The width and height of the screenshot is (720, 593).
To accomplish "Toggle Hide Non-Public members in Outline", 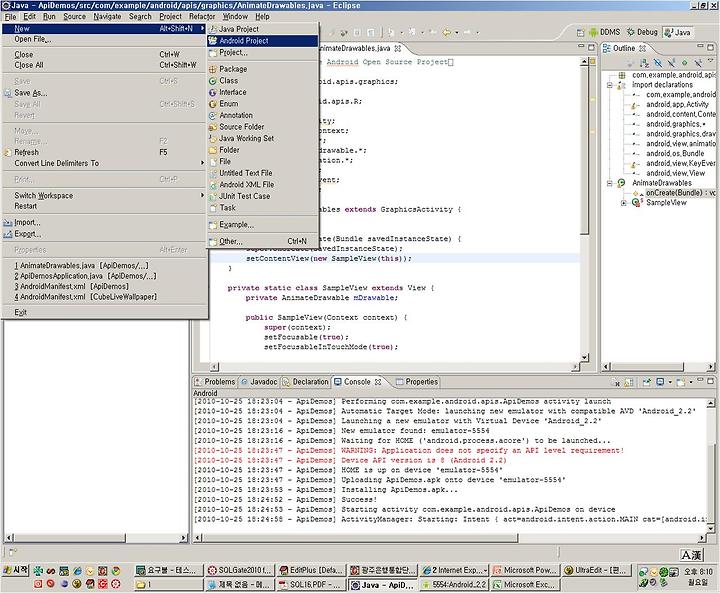I will tap(685, 63).
